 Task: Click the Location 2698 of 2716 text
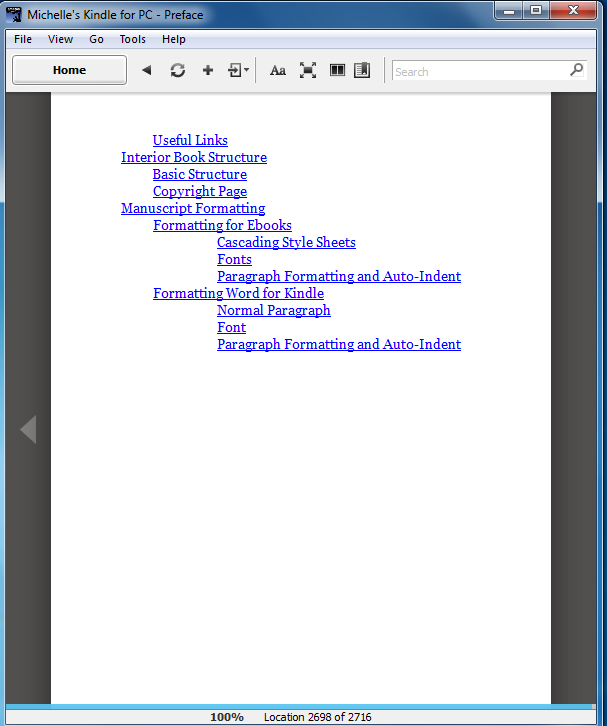point(317,717)
